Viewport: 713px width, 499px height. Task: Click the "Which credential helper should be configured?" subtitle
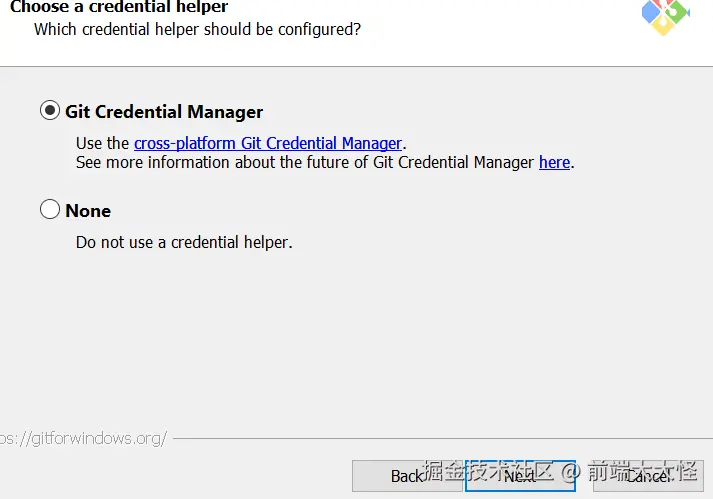pos(197,29)
